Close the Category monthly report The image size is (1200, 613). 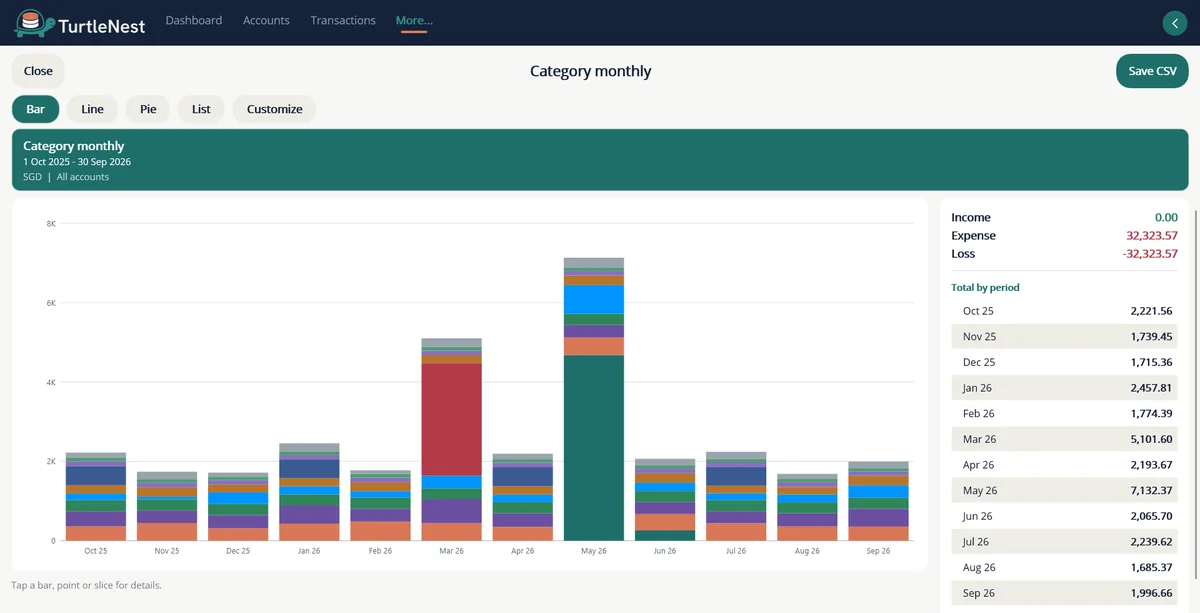tap(38, 71)
